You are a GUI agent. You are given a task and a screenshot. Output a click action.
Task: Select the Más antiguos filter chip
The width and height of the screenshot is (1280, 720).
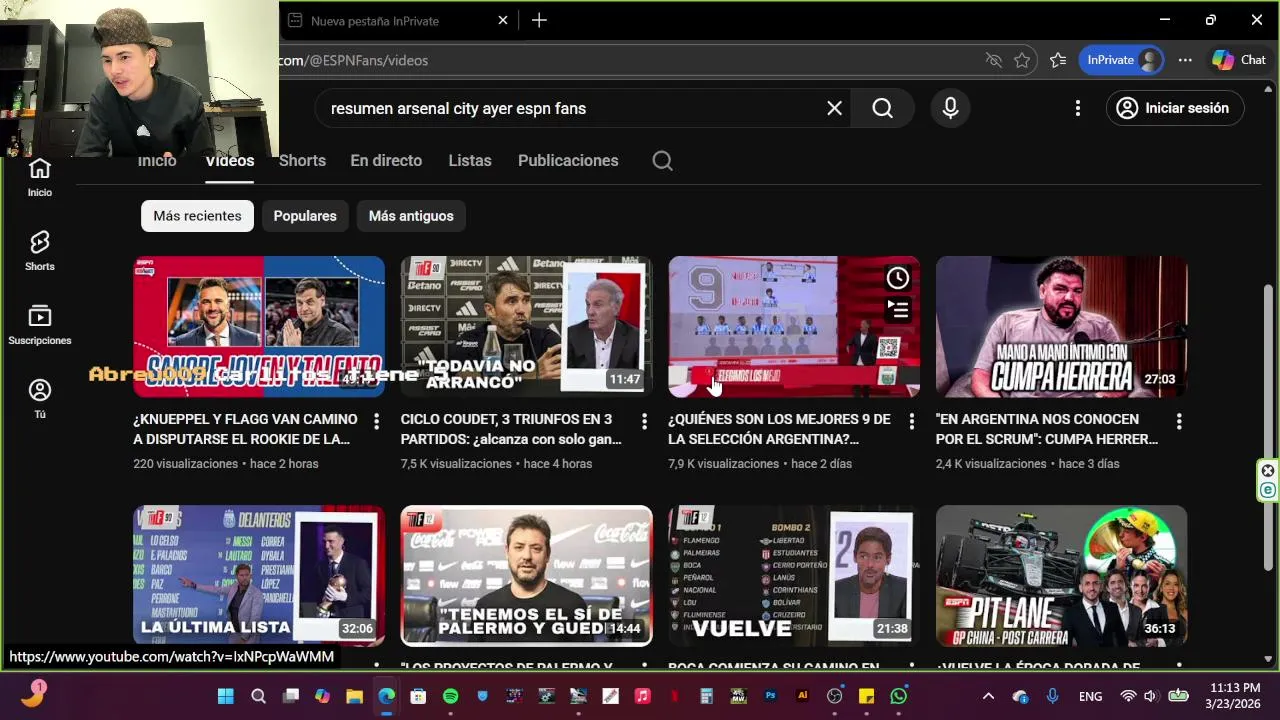point(411,216)
